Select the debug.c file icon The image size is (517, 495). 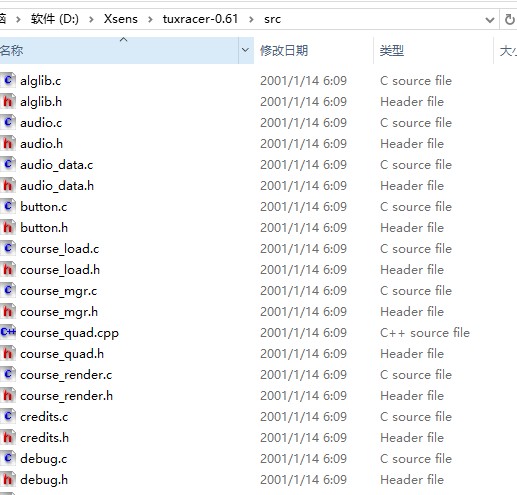(x=8, y=458)
